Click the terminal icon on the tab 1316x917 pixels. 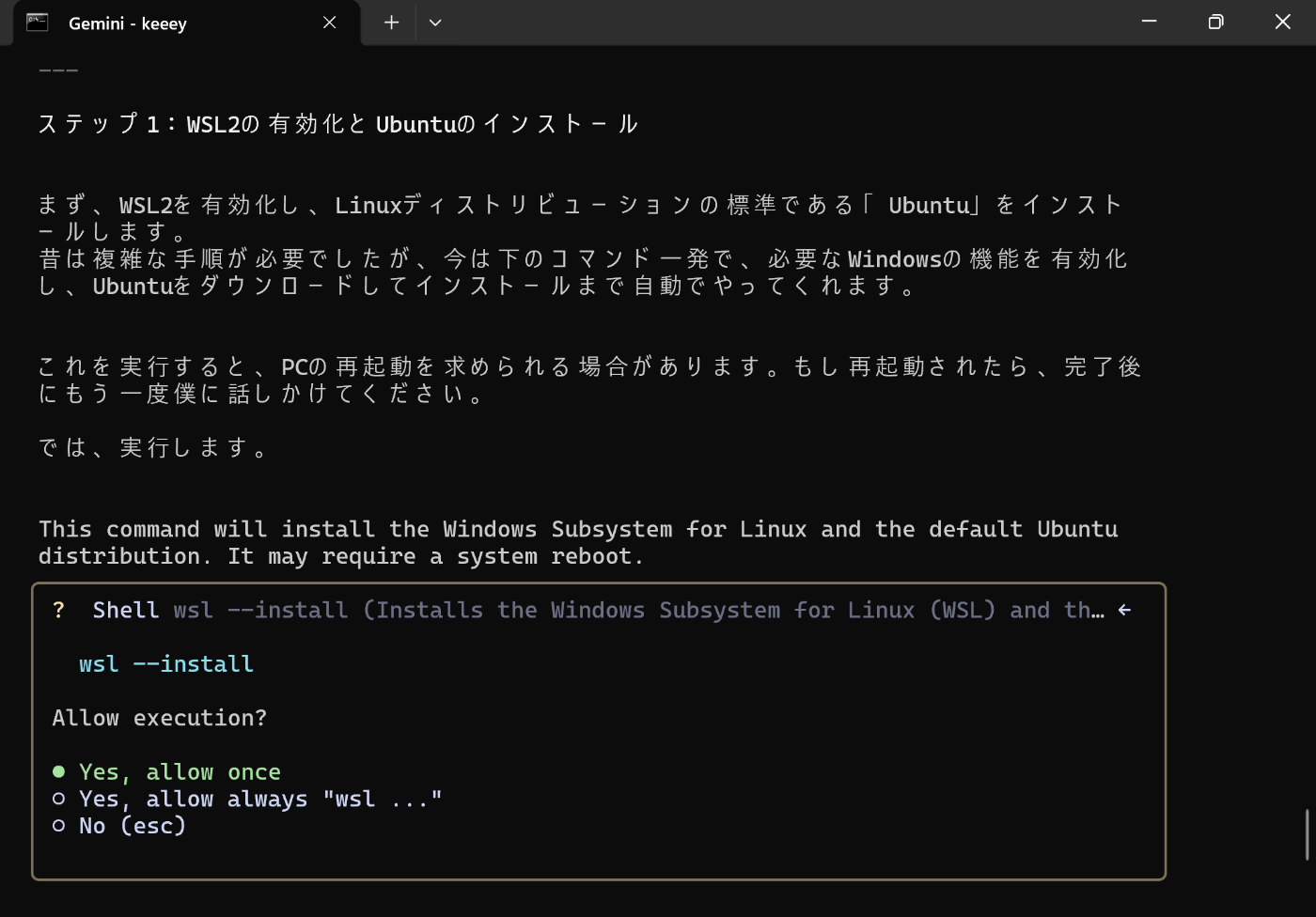(x=38, y=23)
